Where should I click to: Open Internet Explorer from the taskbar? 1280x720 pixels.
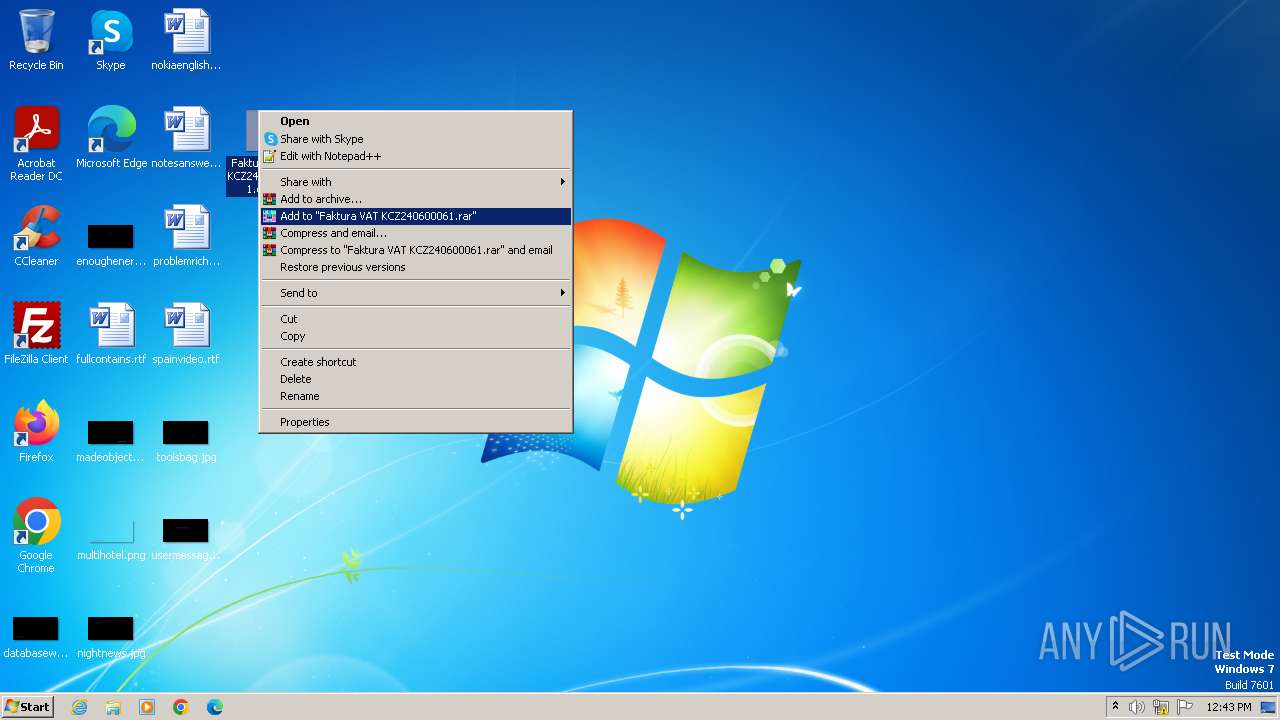click(80, 707)
